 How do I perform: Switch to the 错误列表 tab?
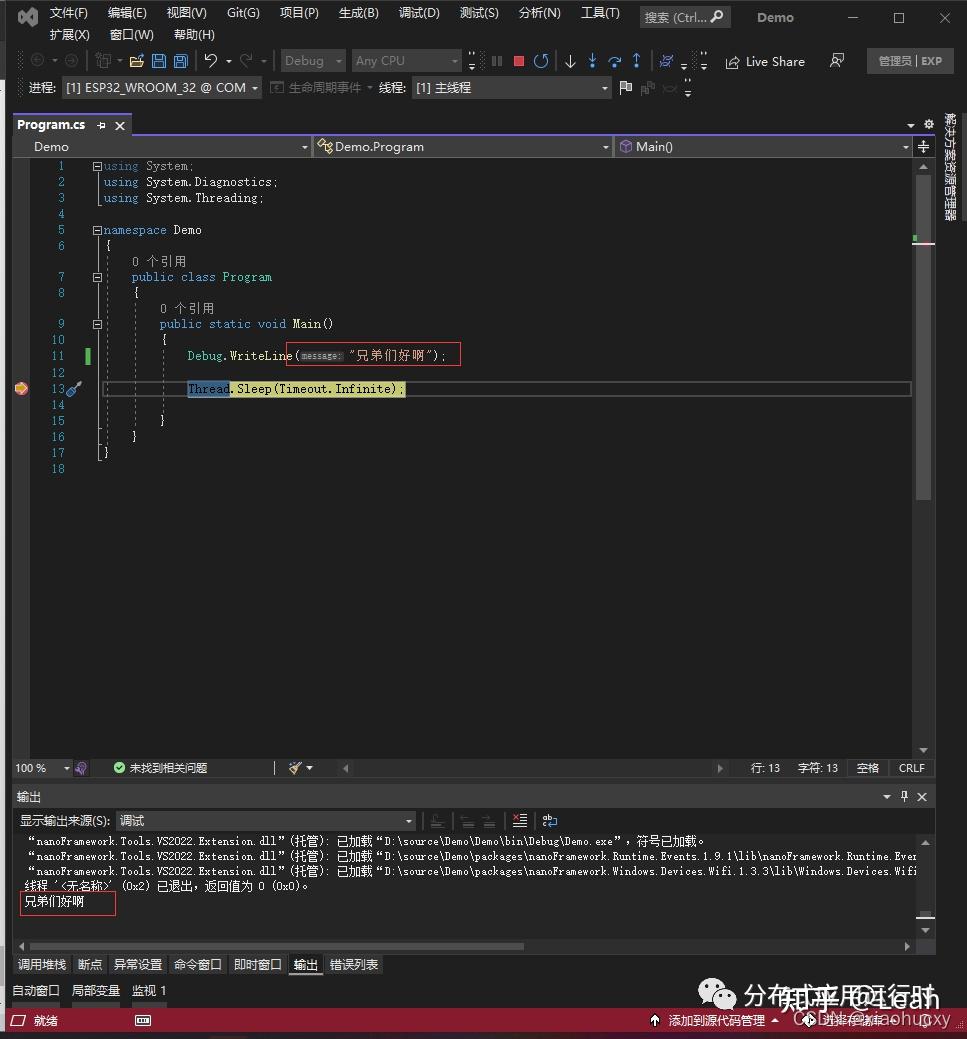pyautogui.click(x=354, y=964)
